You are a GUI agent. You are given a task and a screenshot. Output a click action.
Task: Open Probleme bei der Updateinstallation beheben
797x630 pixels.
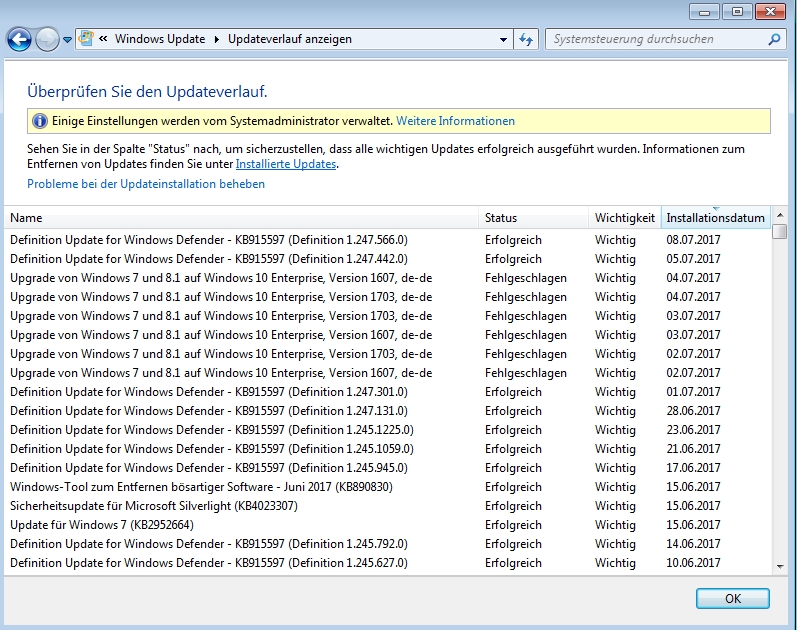click(x=146, y=184)
